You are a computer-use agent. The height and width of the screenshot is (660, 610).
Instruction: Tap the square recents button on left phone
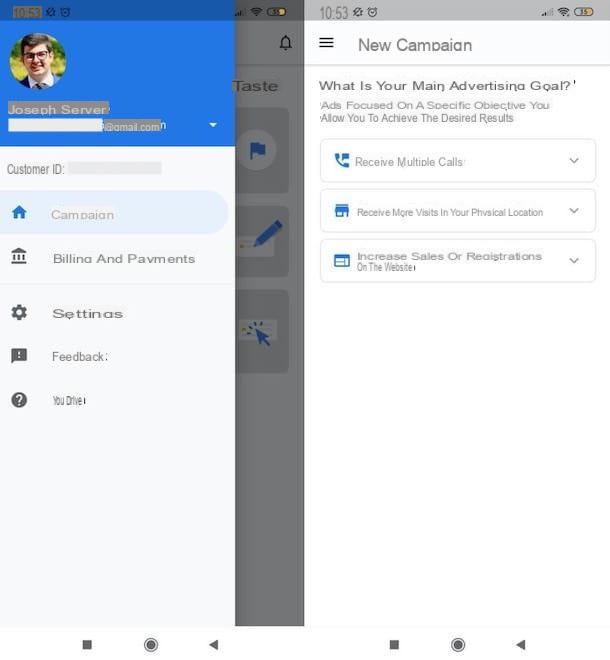pyautogui.click(x=87, y=644)
